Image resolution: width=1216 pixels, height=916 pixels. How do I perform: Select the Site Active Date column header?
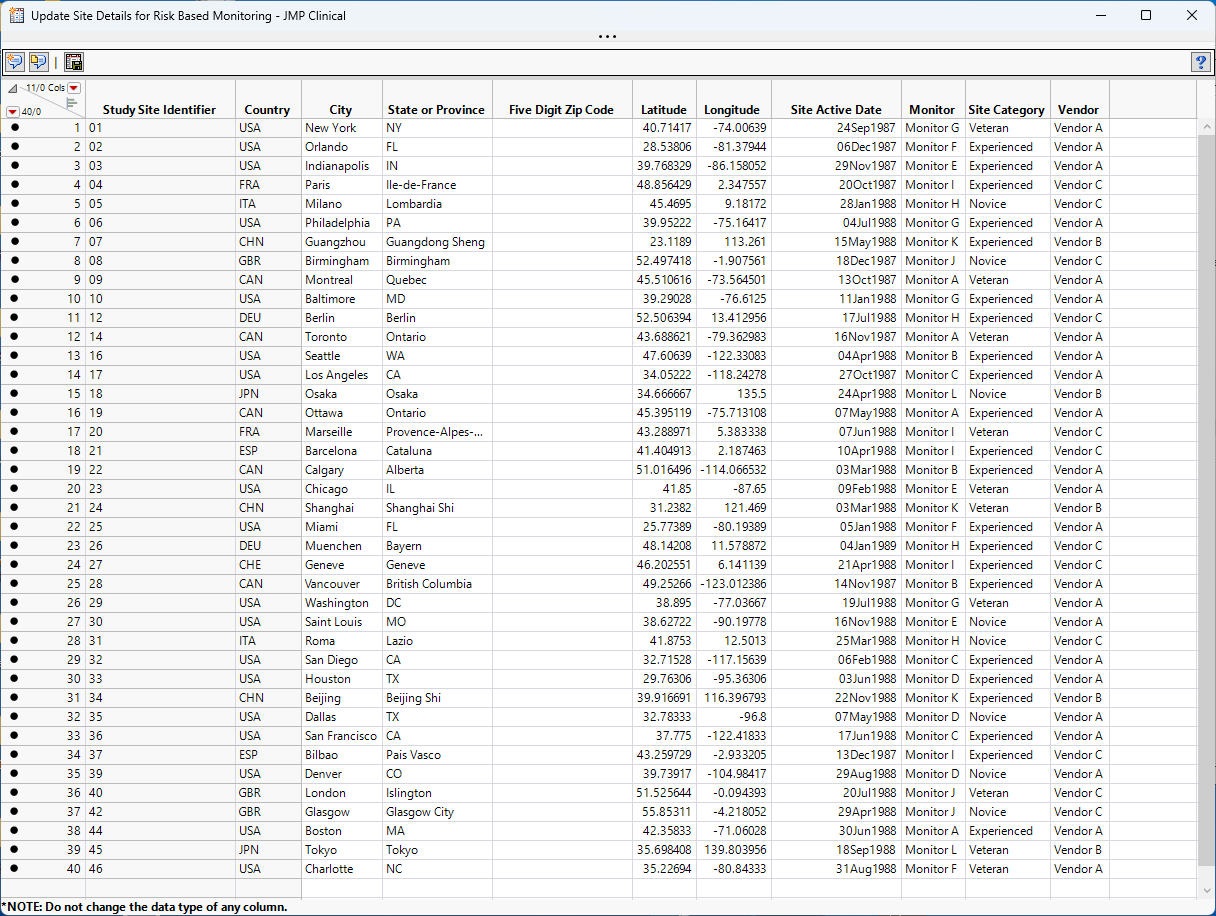[x=836, y=110]
